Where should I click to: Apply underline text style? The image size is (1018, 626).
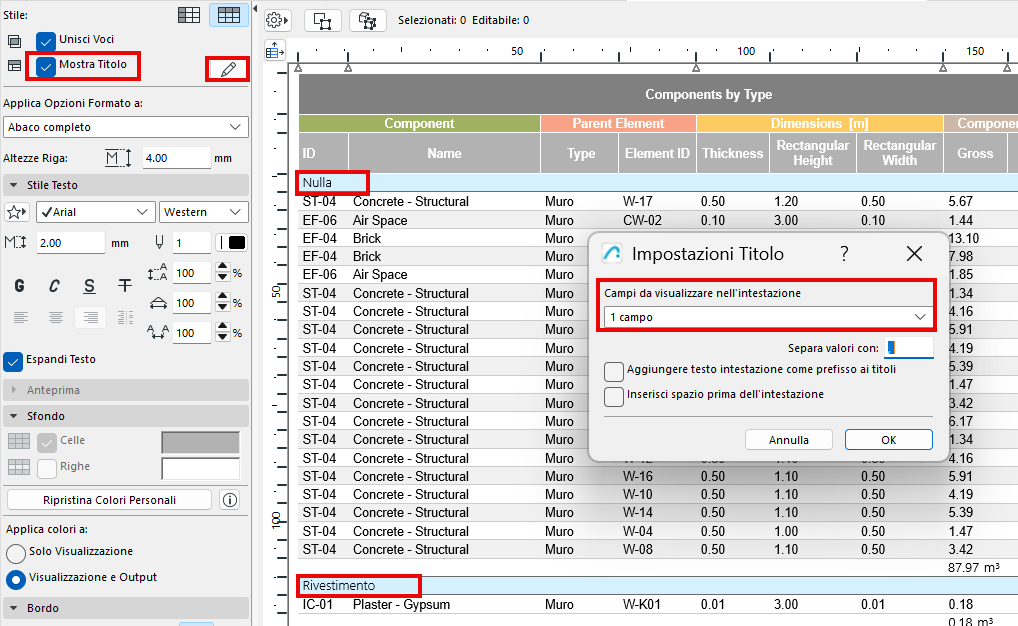point(90,286)
